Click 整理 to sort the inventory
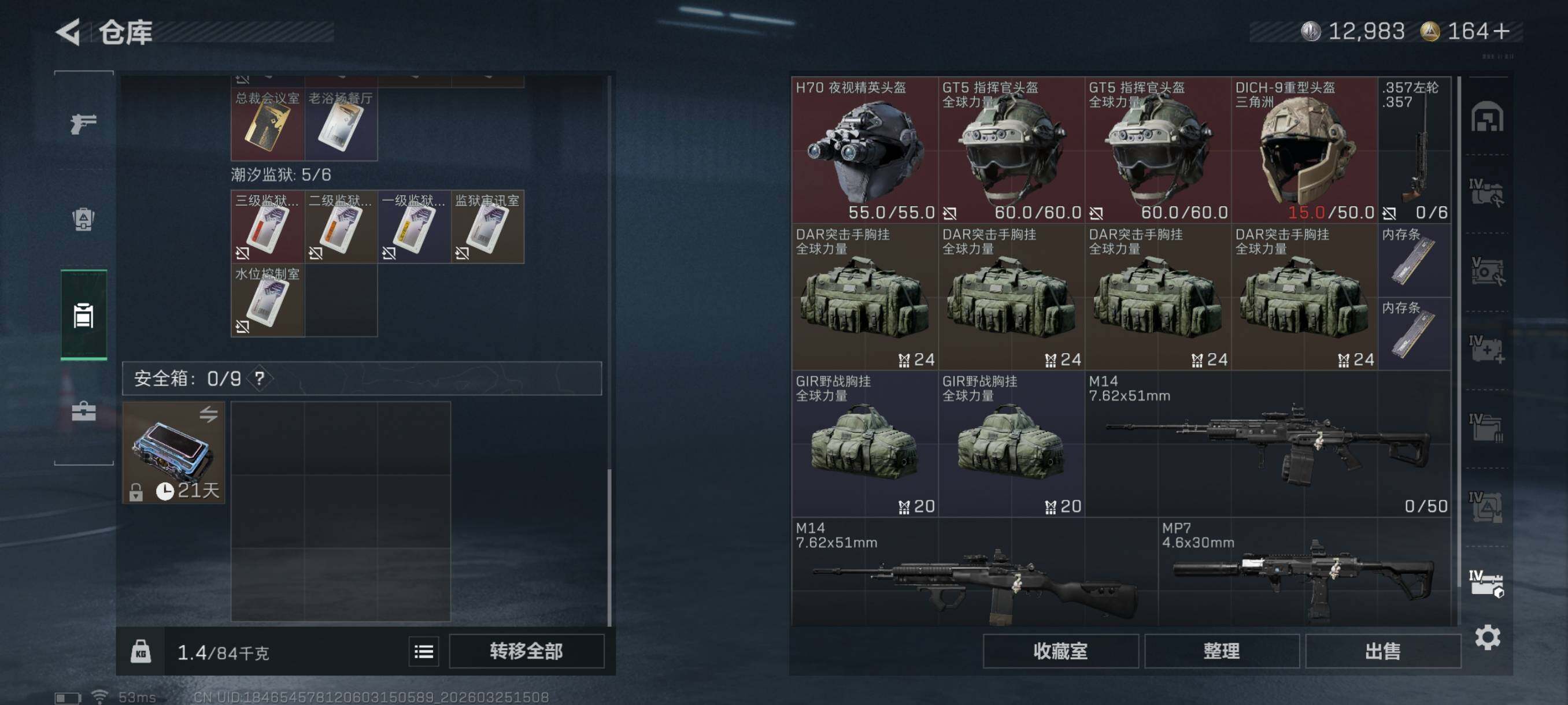Screen dimensions: 1568x705 [x=1221, y=651]
